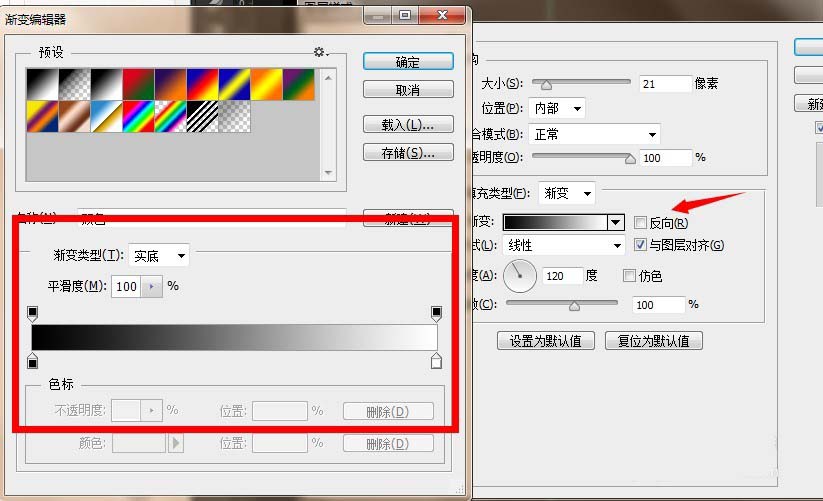Open the 位置 dropdown showing 内部
823x501 pixels.
[x=556, y=109]
